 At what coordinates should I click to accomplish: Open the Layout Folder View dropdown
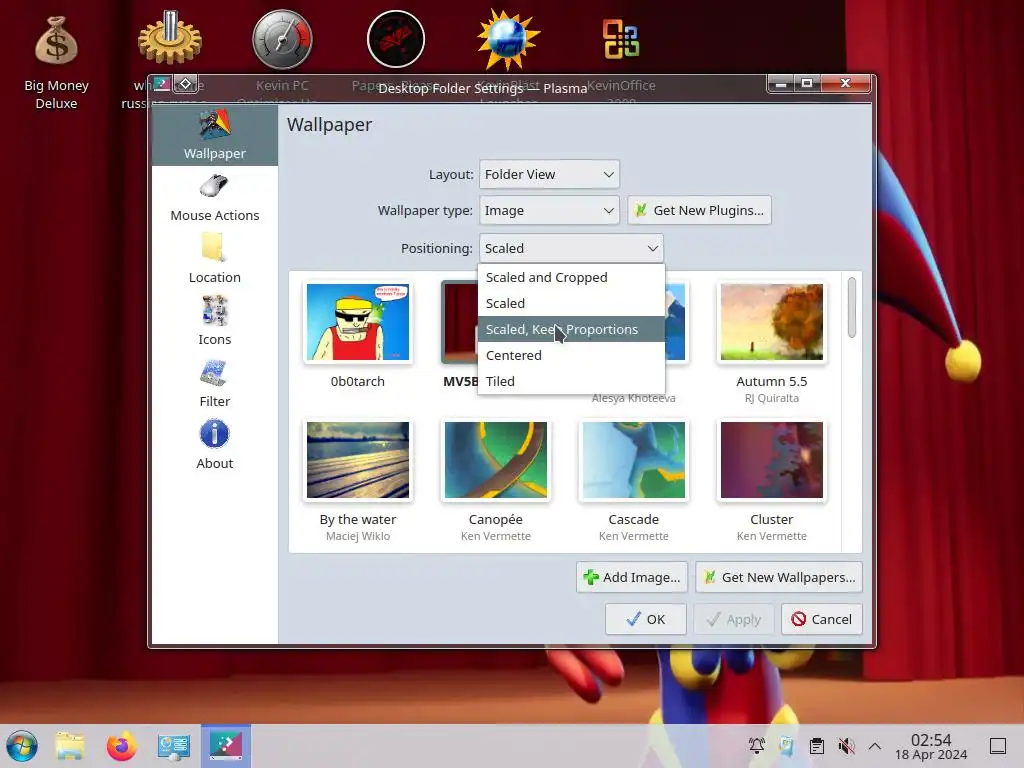pos(549,174)
